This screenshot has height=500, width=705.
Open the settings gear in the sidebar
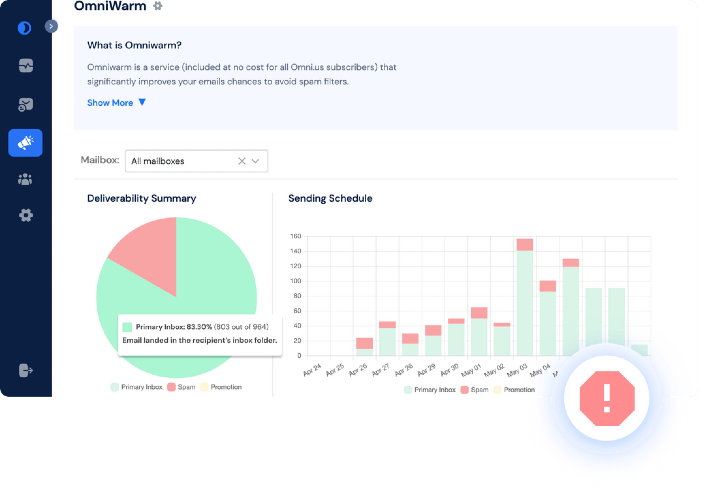click(26, 215)
